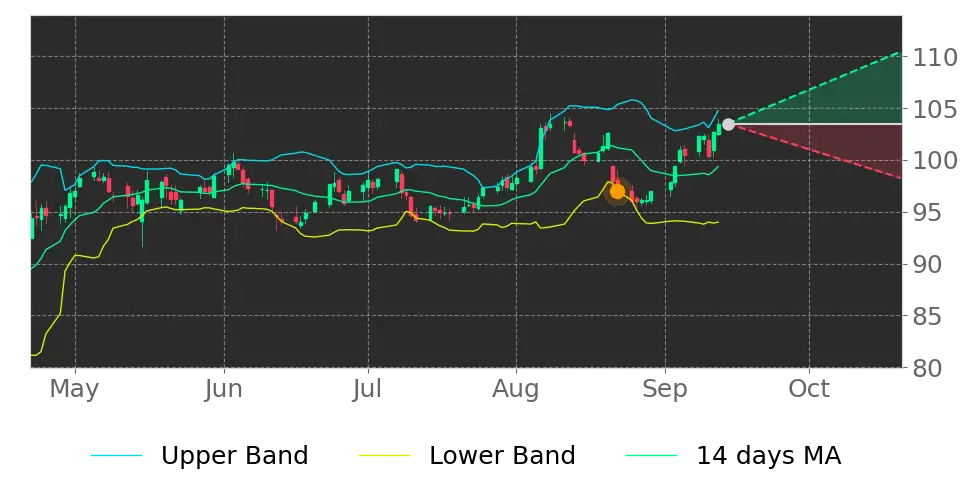The width and height of the screenshot is (972, 486).
Task: Click the yellow Lower Band legend line
Action: (x=384, y=456)
